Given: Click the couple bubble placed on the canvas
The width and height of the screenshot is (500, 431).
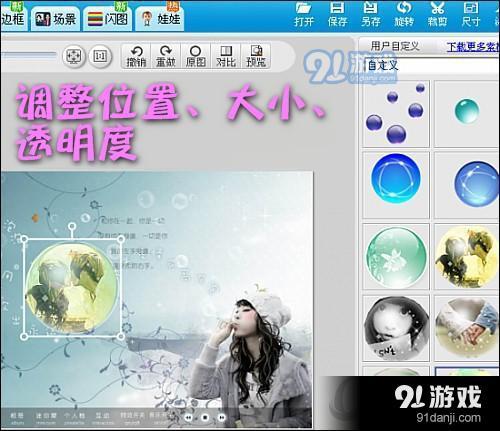Looking at the screenshot, I should (72, 288).
